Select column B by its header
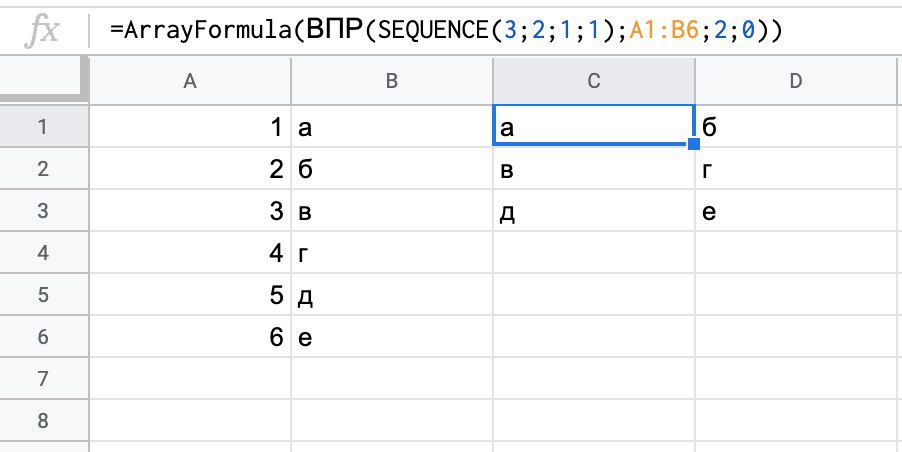 pos(391,82)
